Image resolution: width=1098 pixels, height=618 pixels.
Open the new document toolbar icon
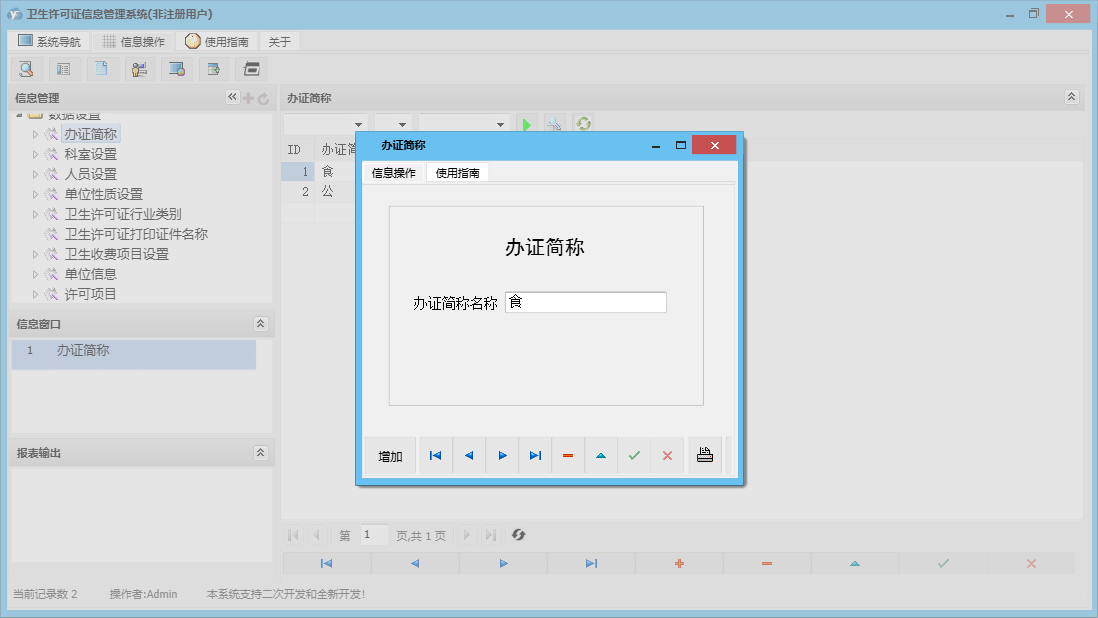tap(101, 68)
